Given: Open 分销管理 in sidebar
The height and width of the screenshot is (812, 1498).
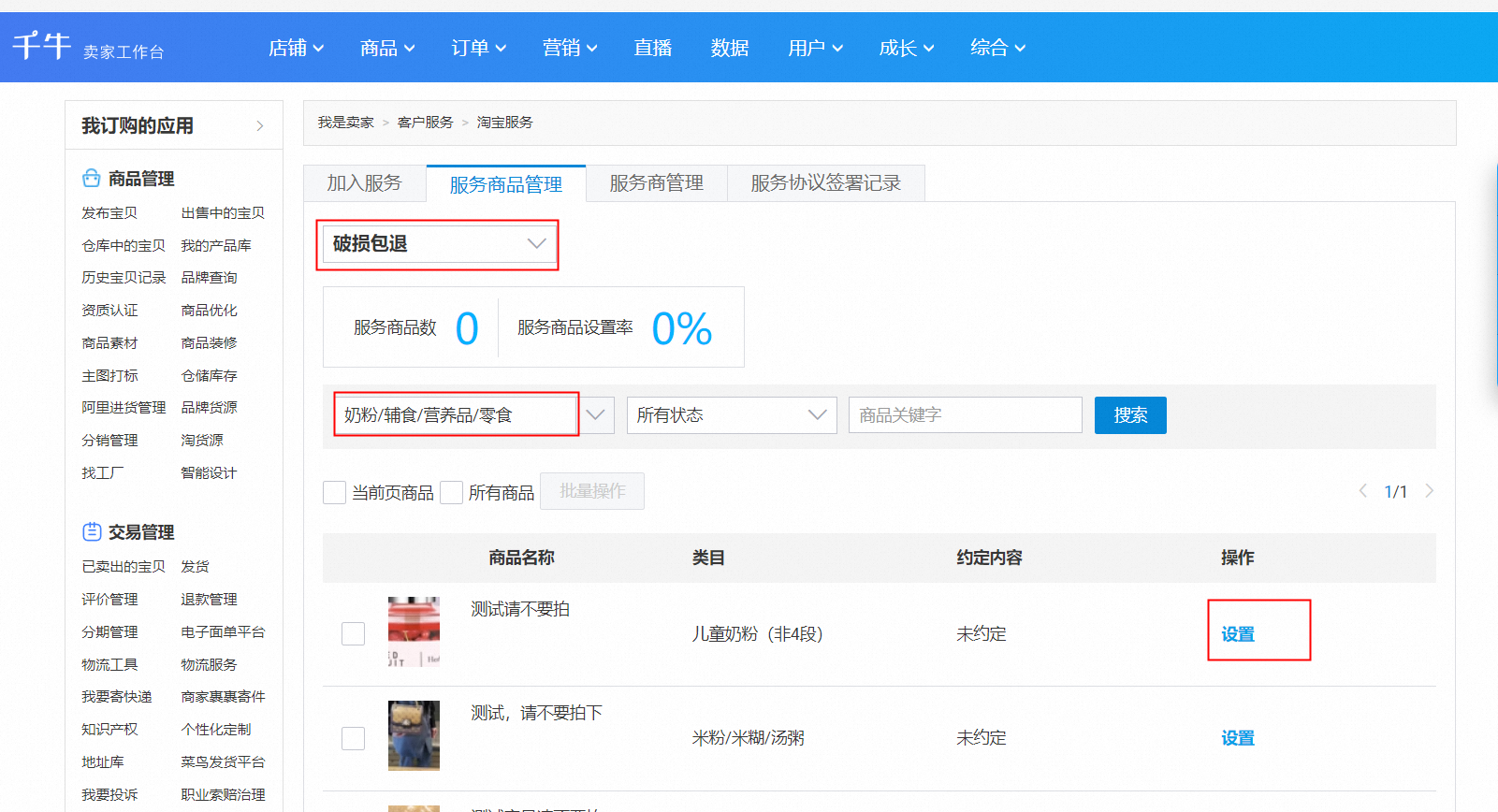Looking at the screenshot, I should [109, 441].
